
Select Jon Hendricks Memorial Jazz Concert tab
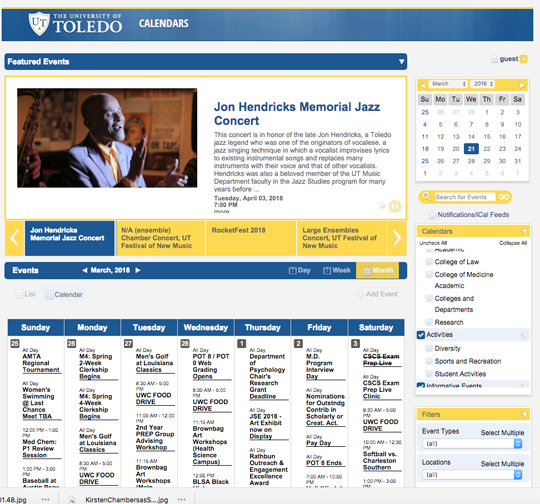pyautogui.click(x=69, y=238)
